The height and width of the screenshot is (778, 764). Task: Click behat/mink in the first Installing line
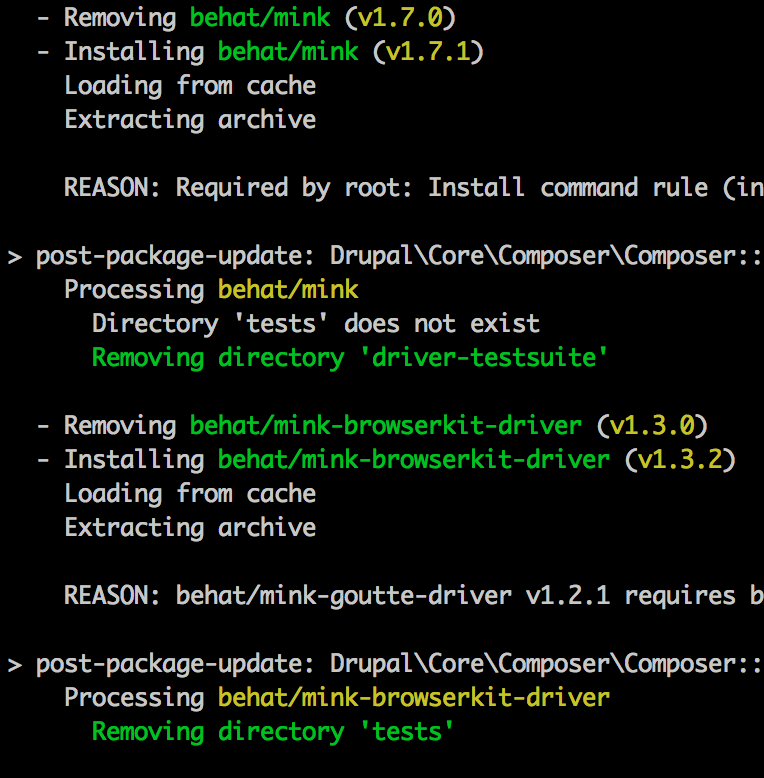coord(288,51)
